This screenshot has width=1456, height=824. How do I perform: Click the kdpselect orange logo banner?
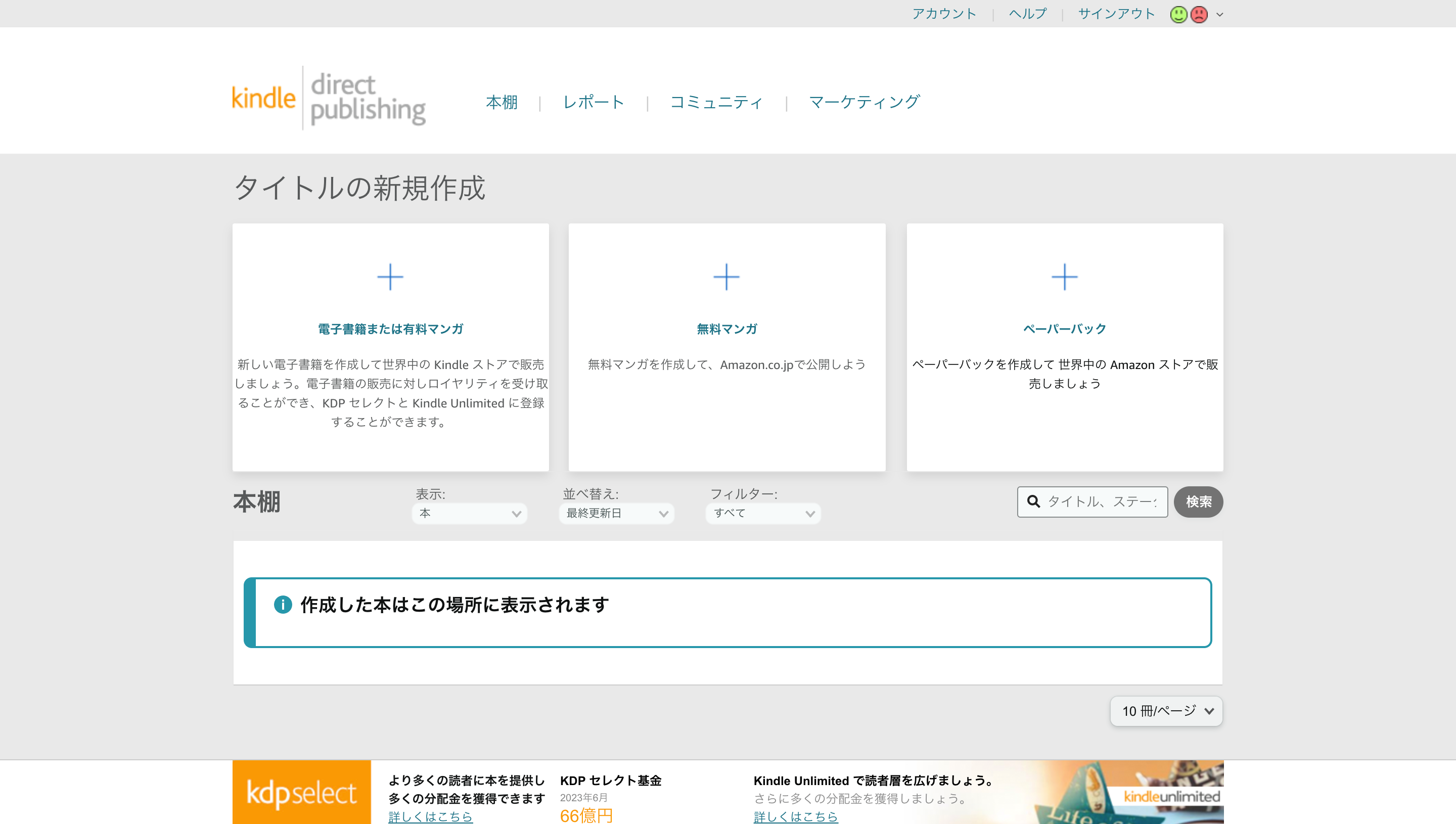302,792
